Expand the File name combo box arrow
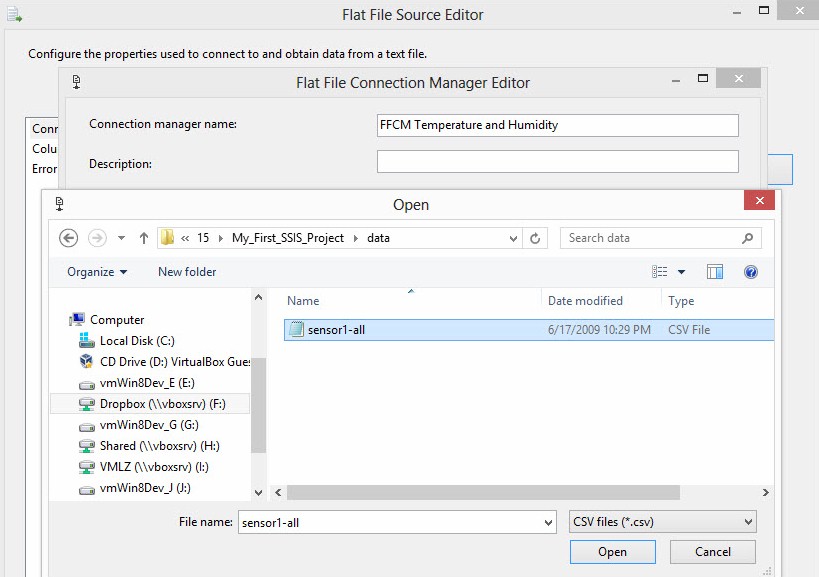Screen dimensions: 819x577 [x=547, y=522]
